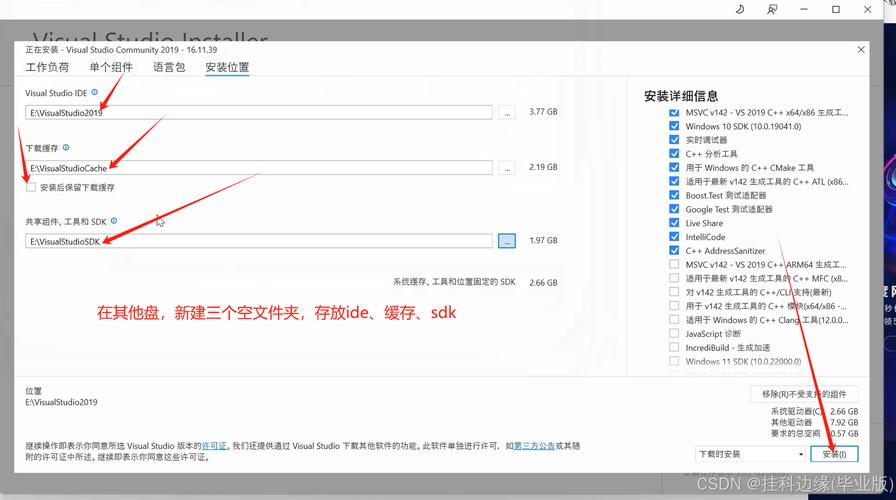896x500 pixels.
Task: Browse for the shared SDK folder
Action: coord(507,241)
